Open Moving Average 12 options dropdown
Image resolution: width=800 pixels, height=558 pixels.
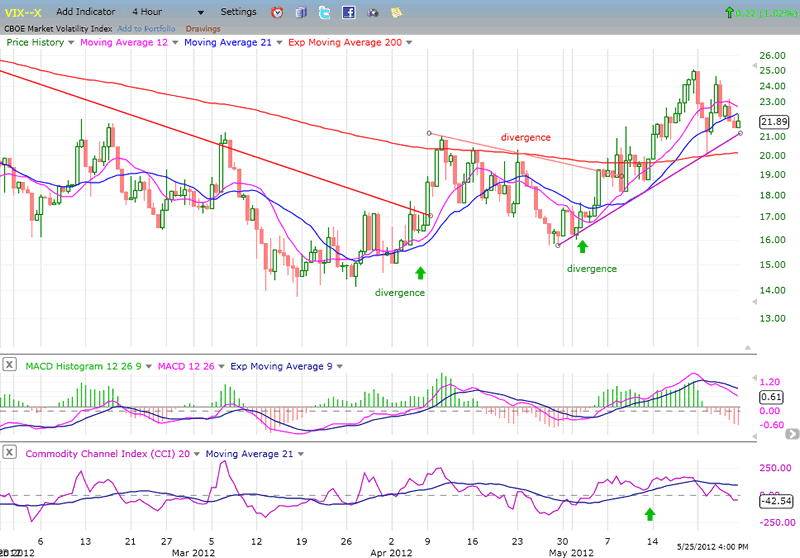(176, 43)
